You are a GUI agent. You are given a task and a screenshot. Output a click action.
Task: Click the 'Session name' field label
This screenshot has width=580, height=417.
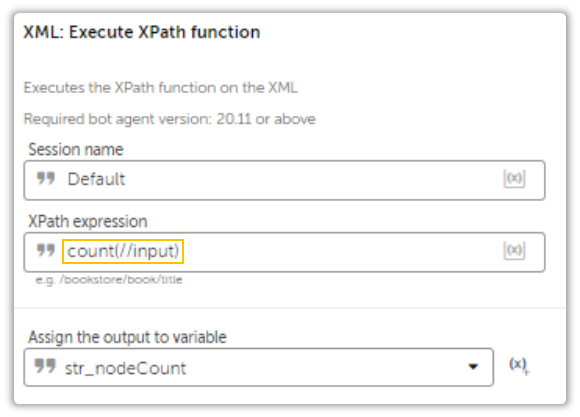(x=76, y=150)
